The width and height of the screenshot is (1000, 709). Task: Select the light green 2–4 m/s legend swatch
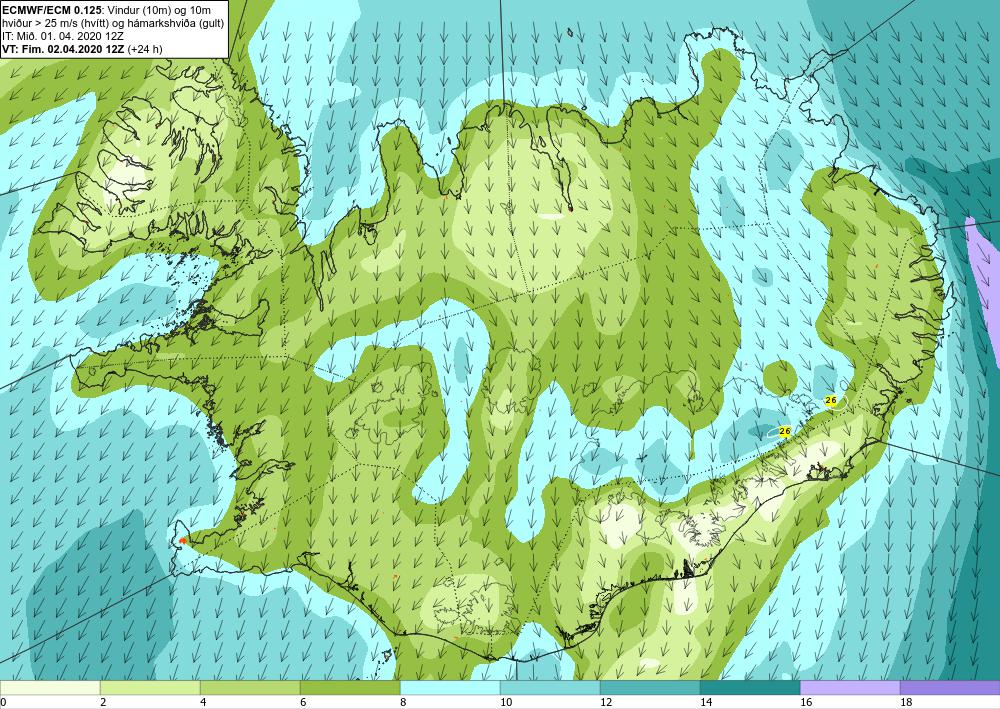point(150,688)
